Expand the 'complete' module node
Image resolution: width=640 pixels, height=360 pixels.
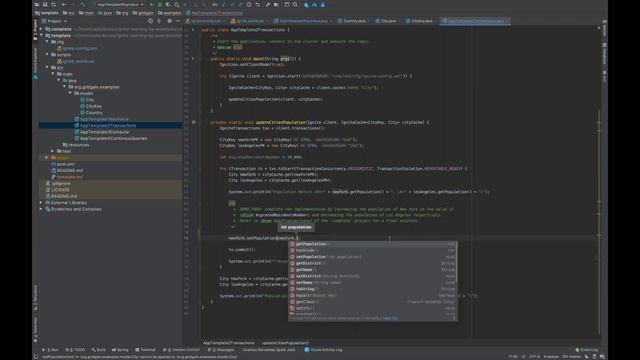pos(41,29)
